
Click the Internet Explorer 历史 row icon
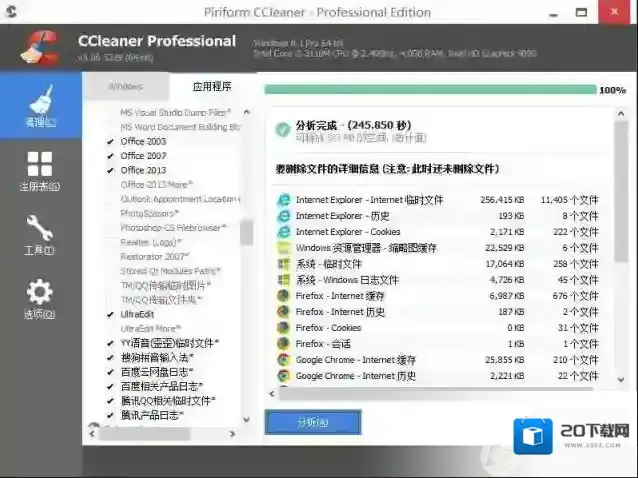click(284, 216)
